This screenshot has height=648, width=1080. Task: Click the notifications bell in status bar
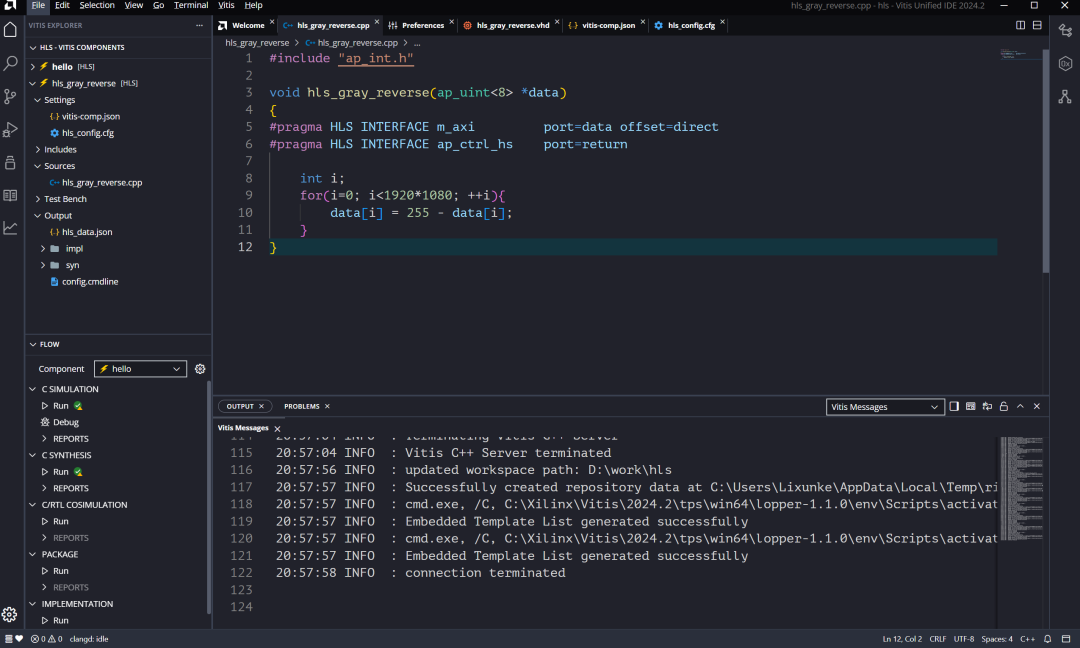[1048, 639]
